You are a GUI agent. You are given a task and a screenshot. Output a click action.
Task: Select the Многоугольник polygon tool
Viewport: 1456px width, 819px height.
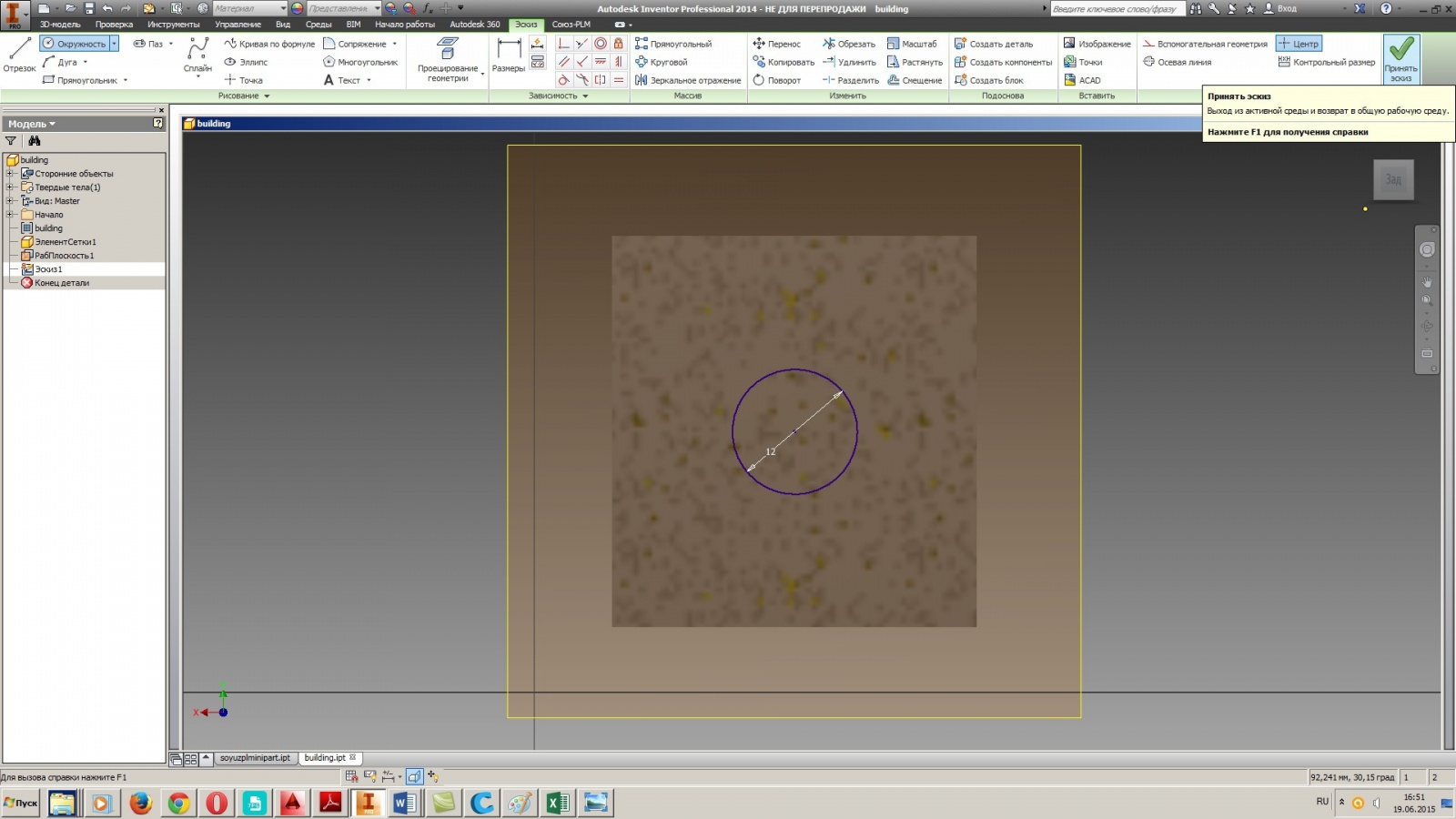pyautogui.click(x=360, y=62)
